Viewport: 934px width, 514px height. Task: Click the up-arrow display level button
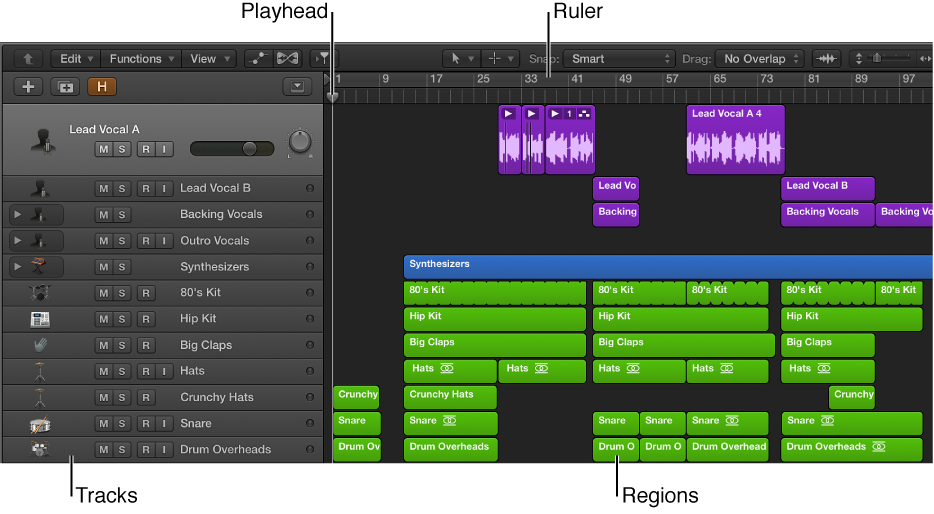click(27, 58)
